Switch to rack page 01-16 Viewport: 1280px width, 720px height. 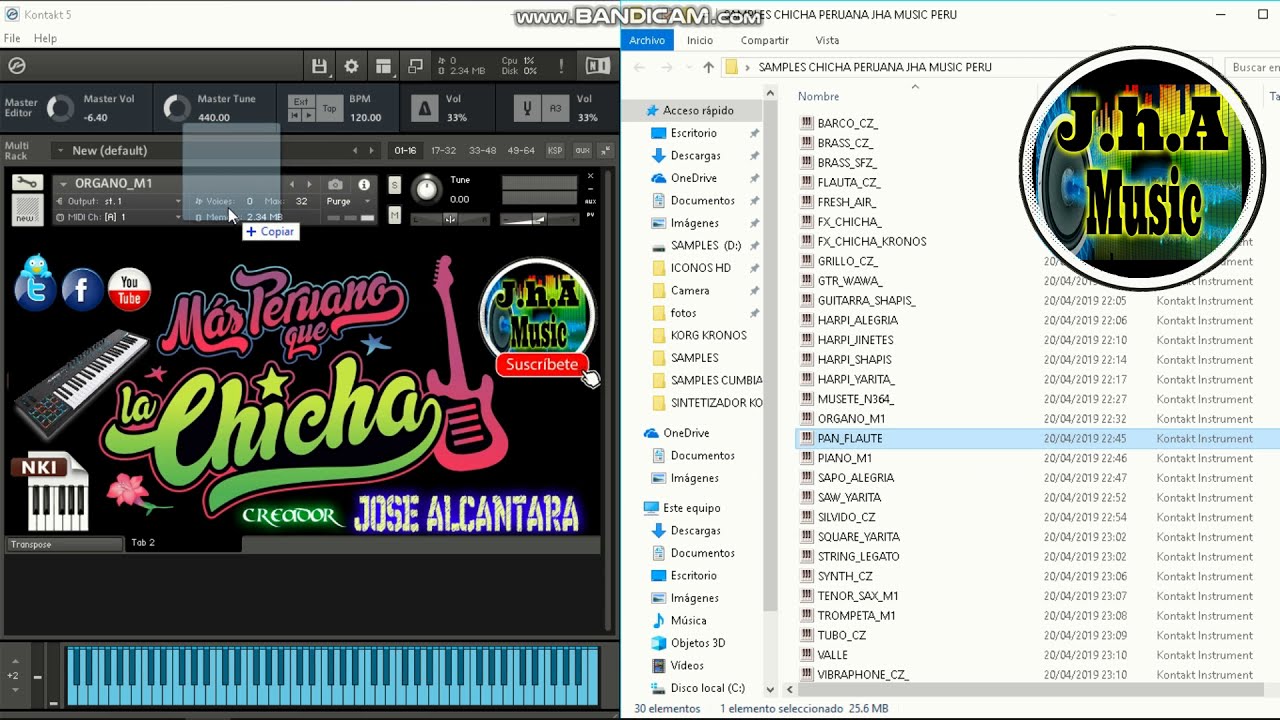pos(405,151)
